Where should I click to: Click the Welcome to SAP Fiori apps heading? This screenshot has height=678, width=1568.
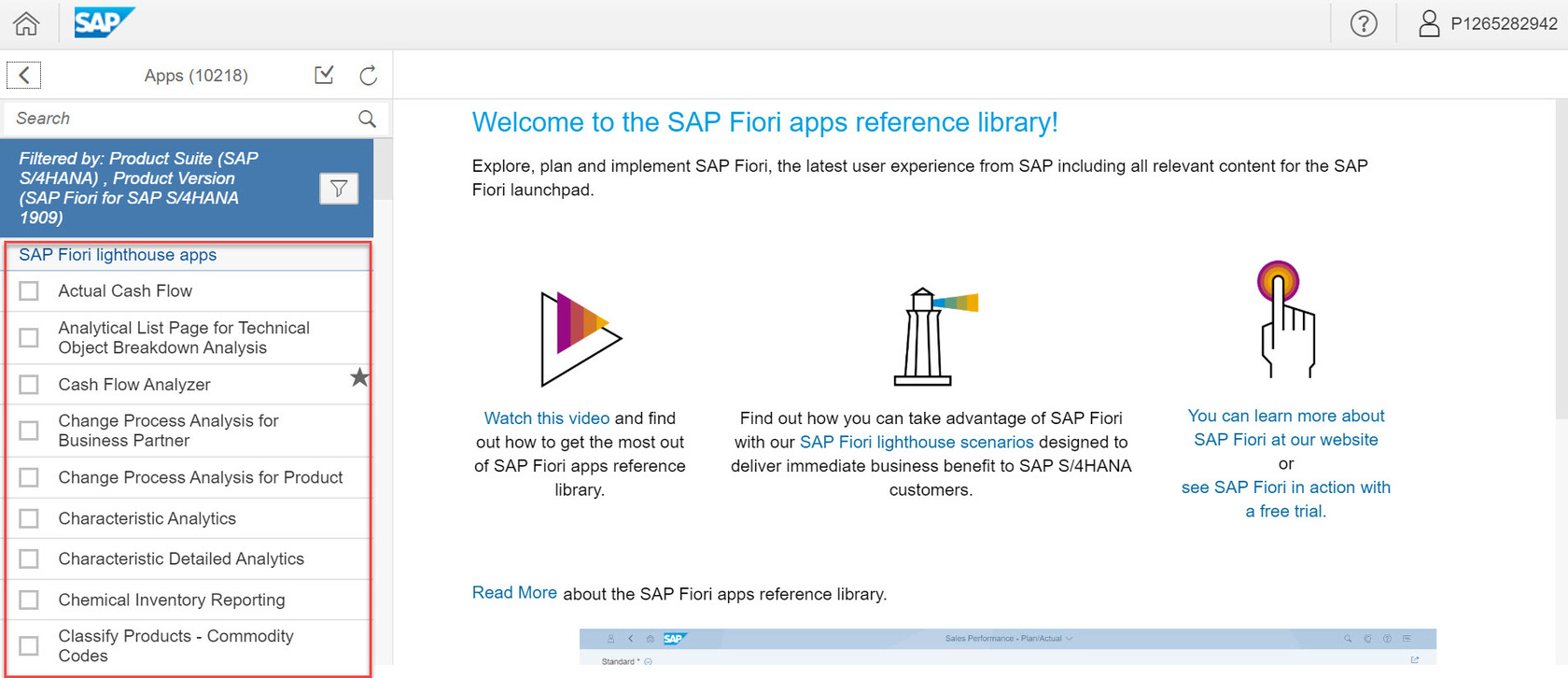pos(765,122)
